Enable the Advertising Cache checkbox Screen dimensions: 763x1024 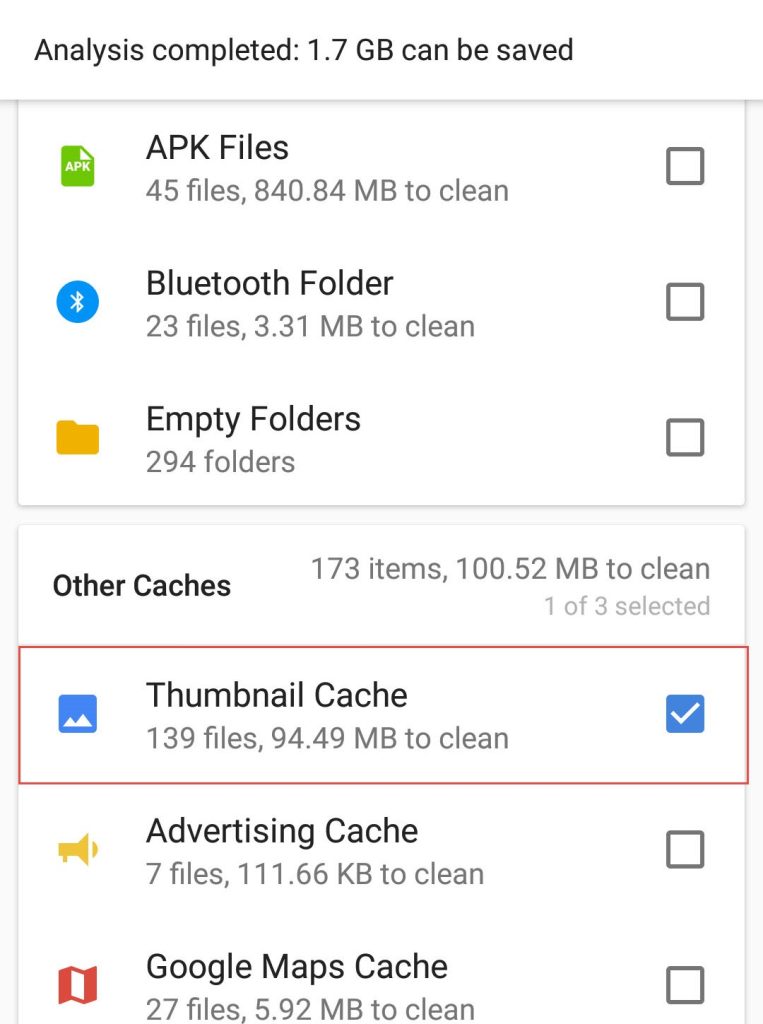pos(685,849)
